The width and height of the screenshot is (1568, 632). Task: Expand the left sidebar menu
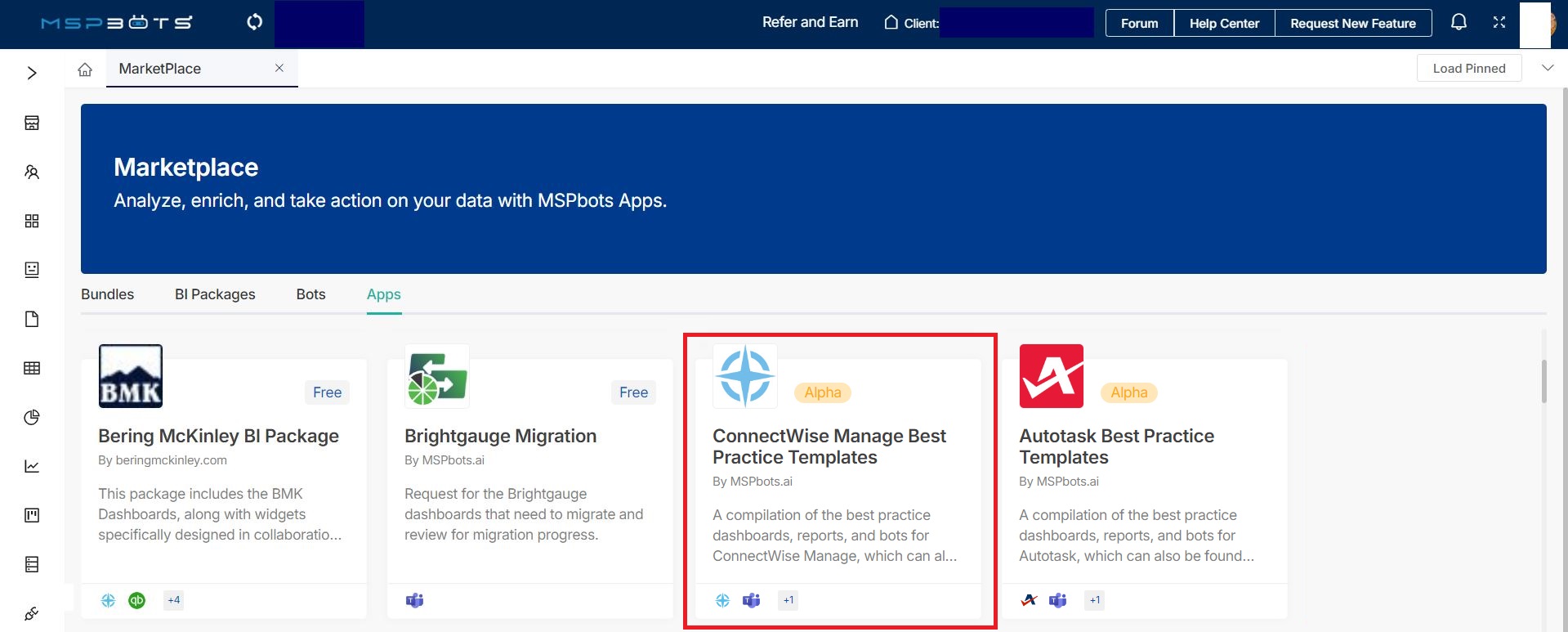click(x=32, y=74)
